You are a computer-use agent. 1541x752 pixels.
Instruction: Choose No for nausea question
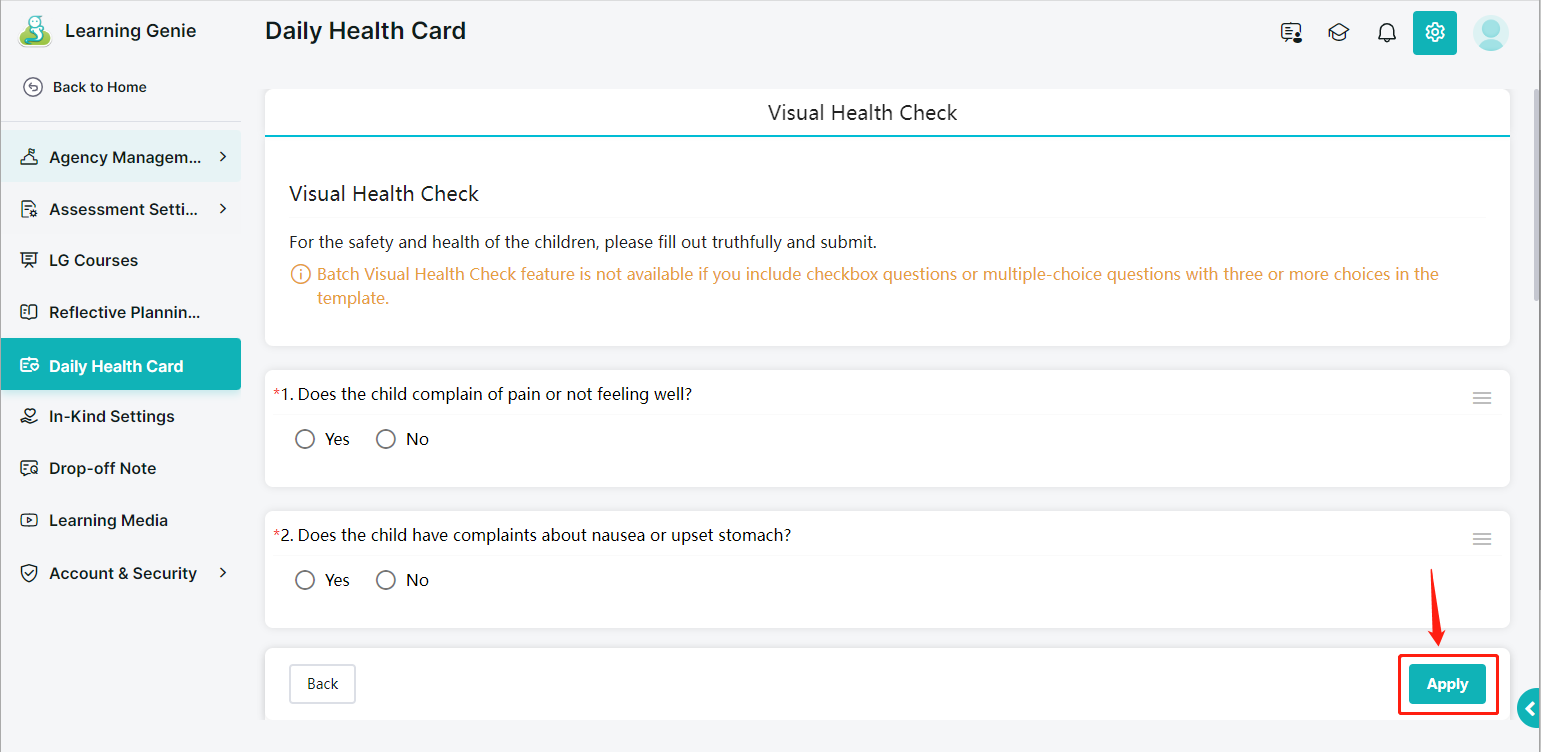coord(386,580)
